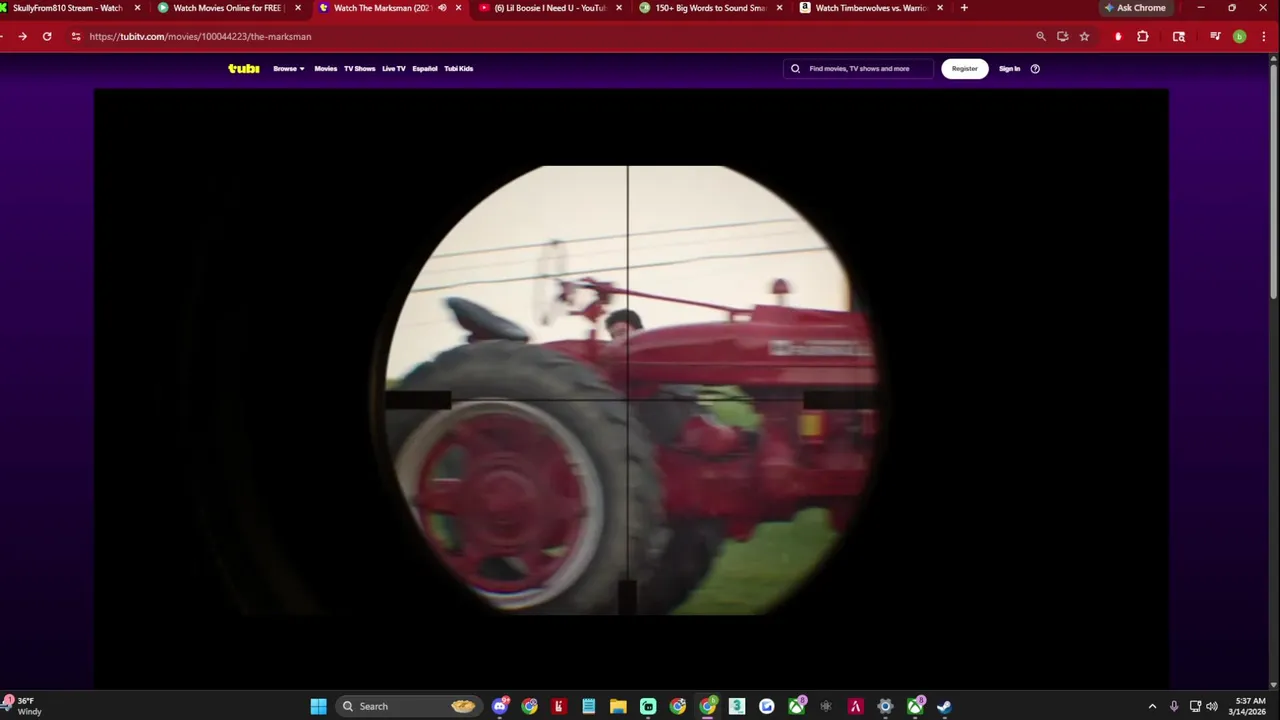1280x720 pixels.
Task: Open the weather widget showing 36°F
Action: pos(25,706)
